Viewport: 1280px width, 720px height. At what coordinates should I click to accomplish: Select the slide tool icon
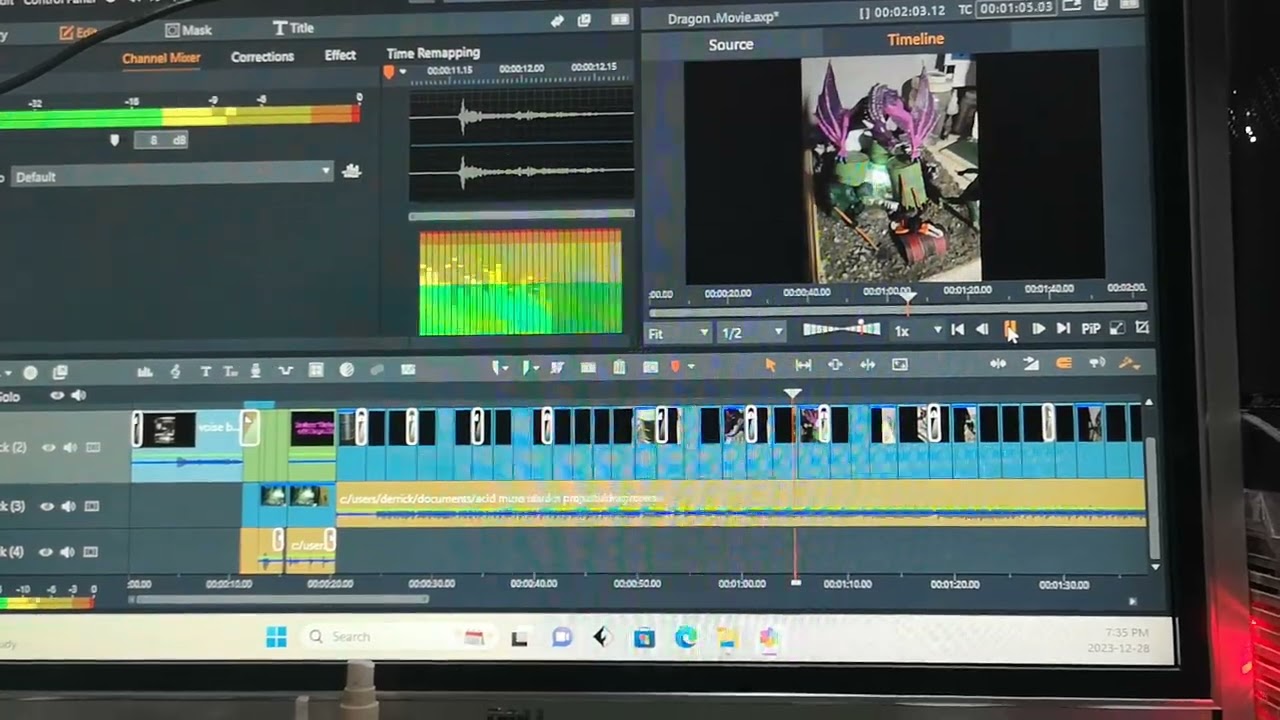coord(835,365)
